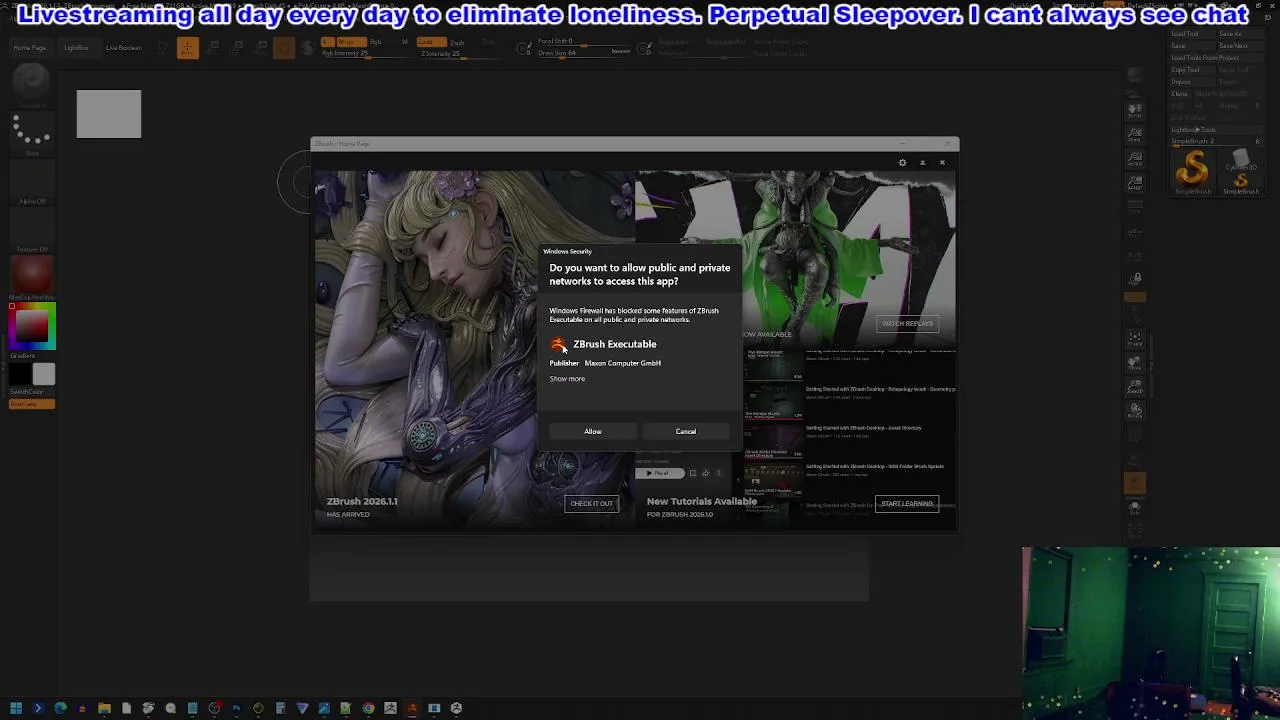Open Google Chrome from taskbar
Image resolution: width=1280 pixels, height=720 pixels.
click(368, 708)
